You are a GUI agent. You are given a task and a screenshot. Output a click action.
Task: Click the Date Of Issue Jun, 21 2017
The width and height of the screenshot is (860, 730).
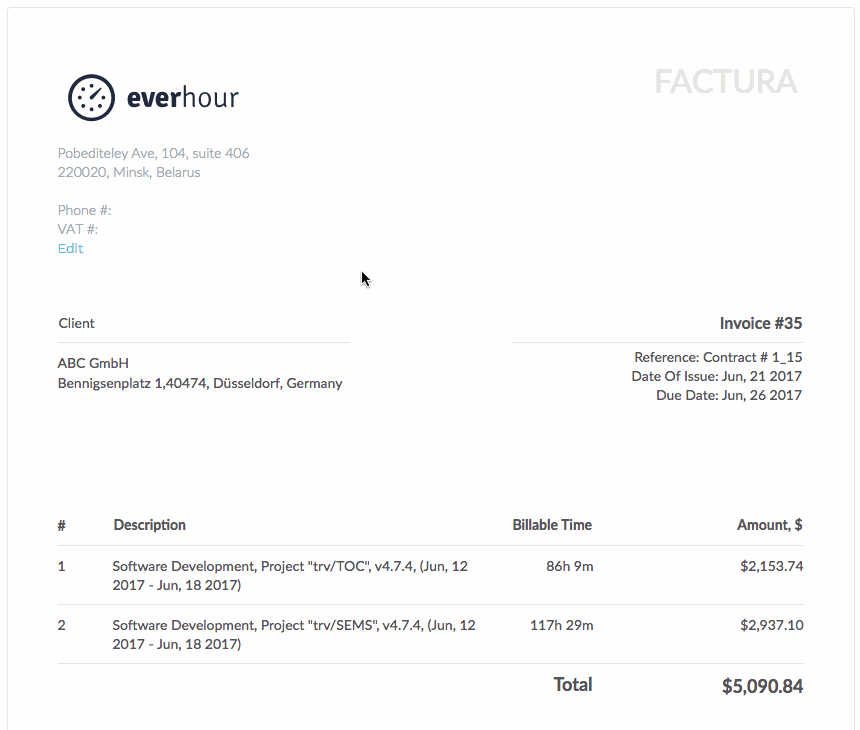click(716, 376)
